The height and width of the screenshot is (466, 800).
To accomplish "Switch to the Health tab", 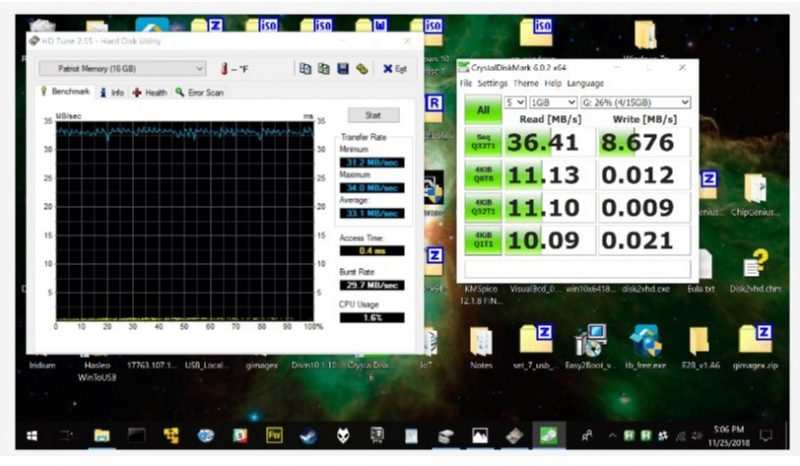I will [x=150, y=92].
